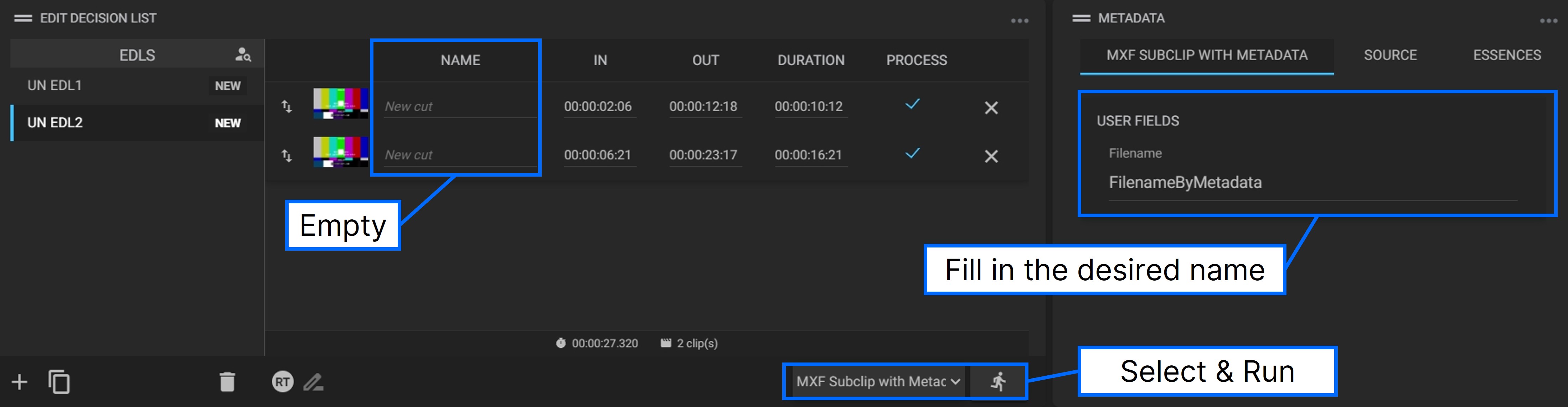The image size is (1568, 407).
Task: Click the RT realtime icon
Action: (282, 383)
